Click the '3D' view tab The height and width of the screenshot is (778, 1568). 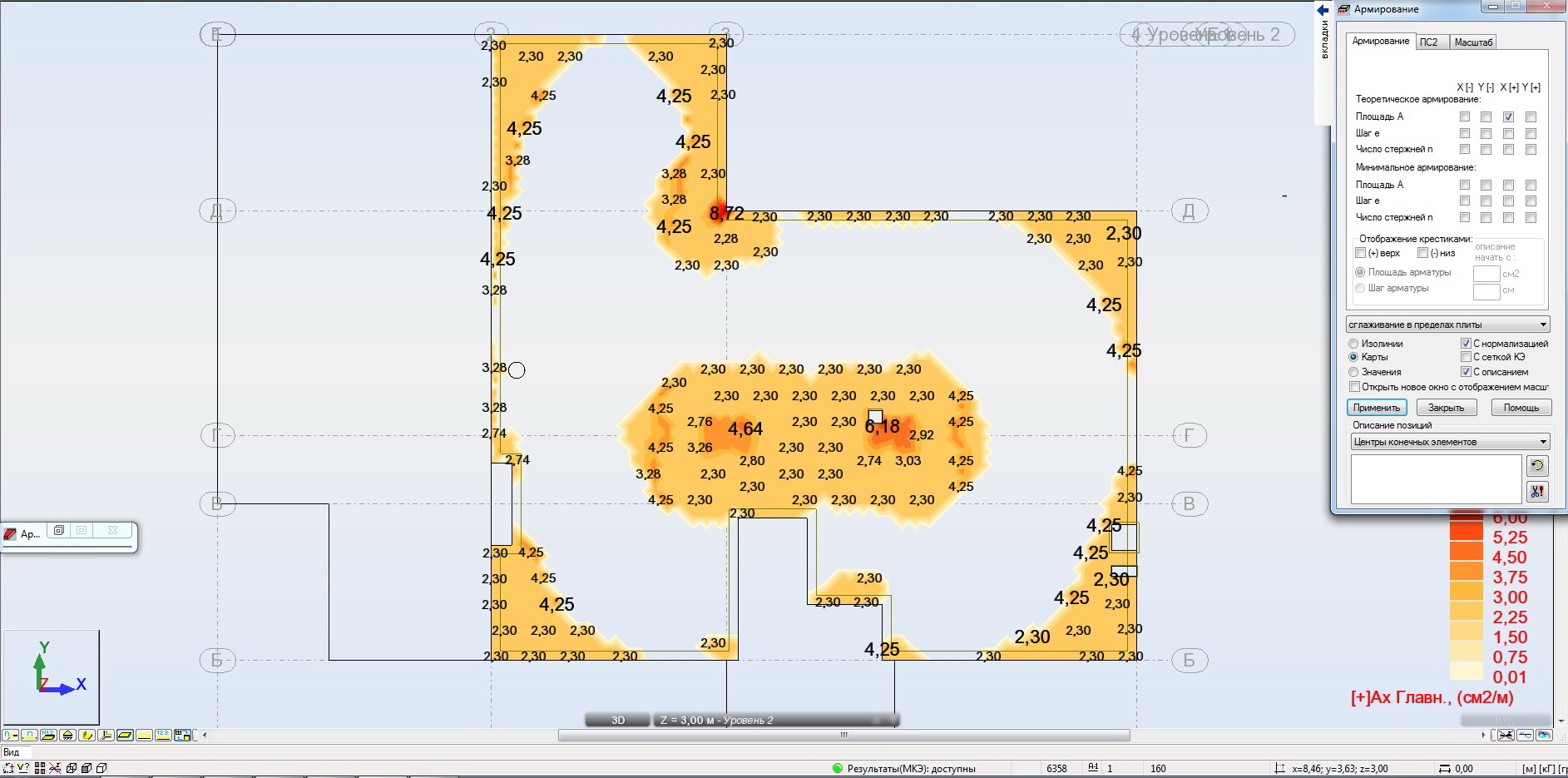(618, 720)
